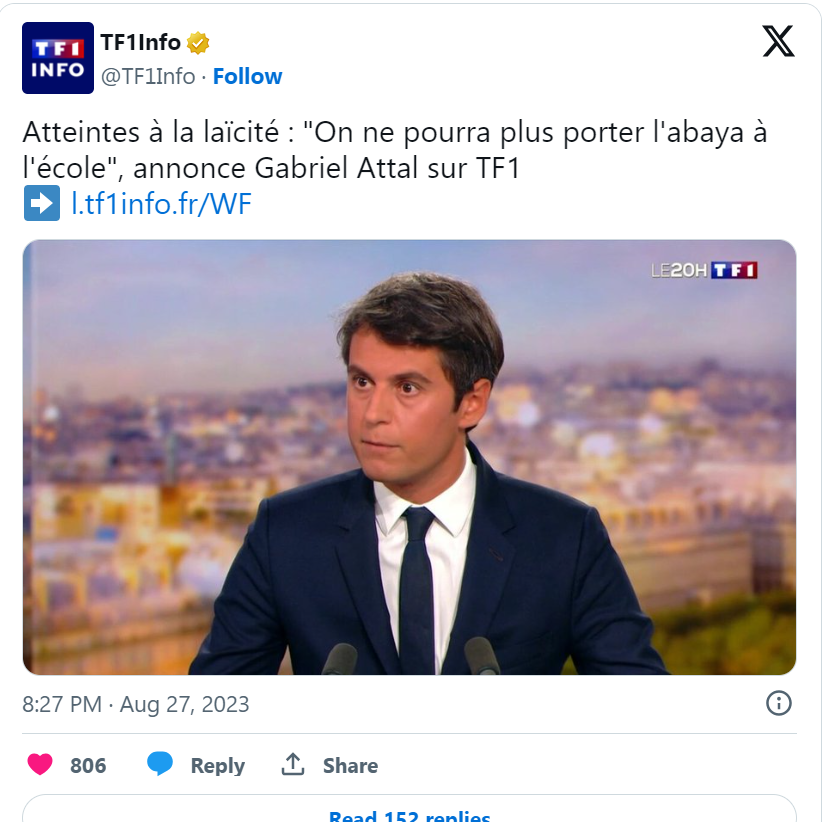Click the gold verified badge
Screen dimensions: 824x825
coord(198,43)
